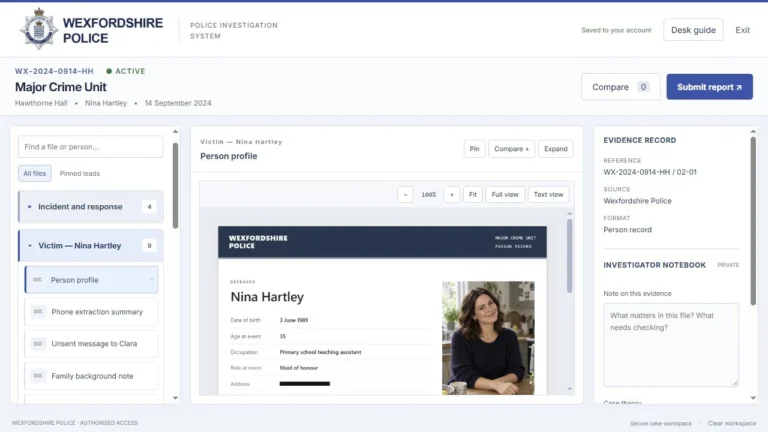This screenshot has width=768, height=432.
Task: Submit the report
Action: (709, 87)
